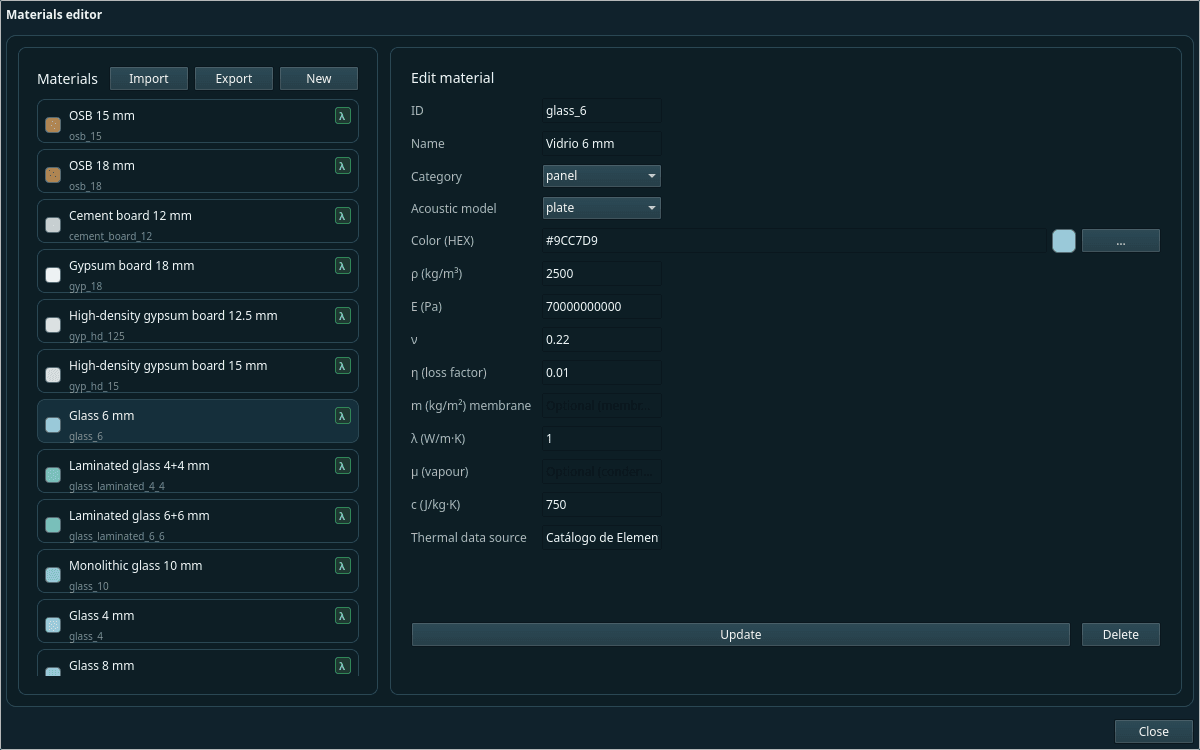
Task: Click the lambda icon on Cement board 12 mm
Action: 343,216
